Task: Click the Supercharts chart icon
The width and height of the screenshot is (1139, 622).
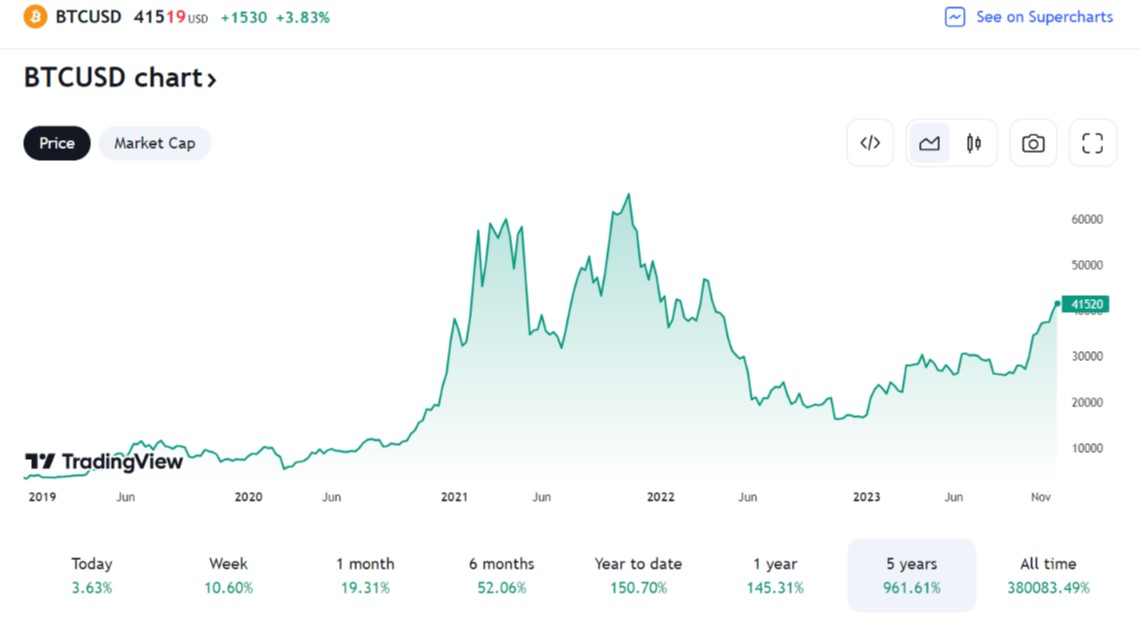Action: (x=955, y=17)
